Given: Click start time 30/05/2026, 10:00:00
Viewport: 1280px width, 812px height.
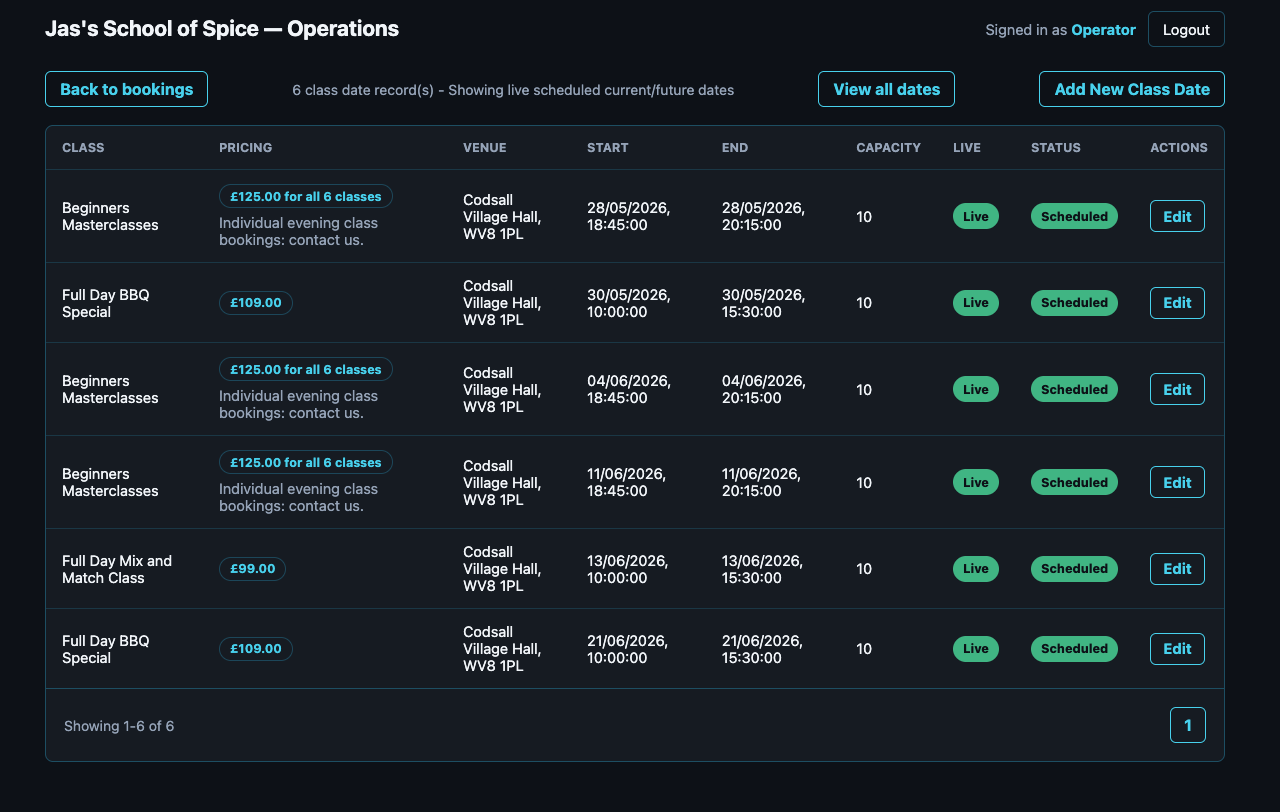Looking at the screenshot, I should [629, 303].
